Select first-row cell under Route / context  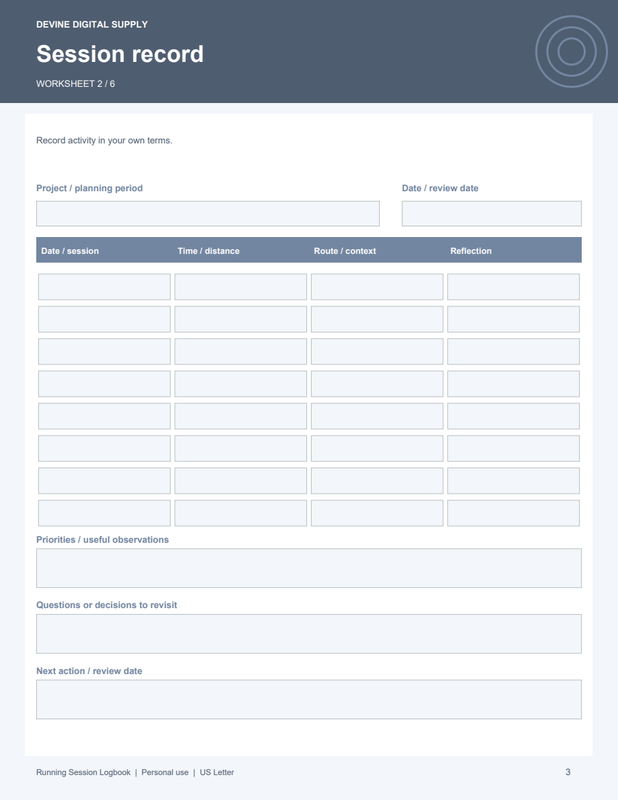(x=377, y=287)
